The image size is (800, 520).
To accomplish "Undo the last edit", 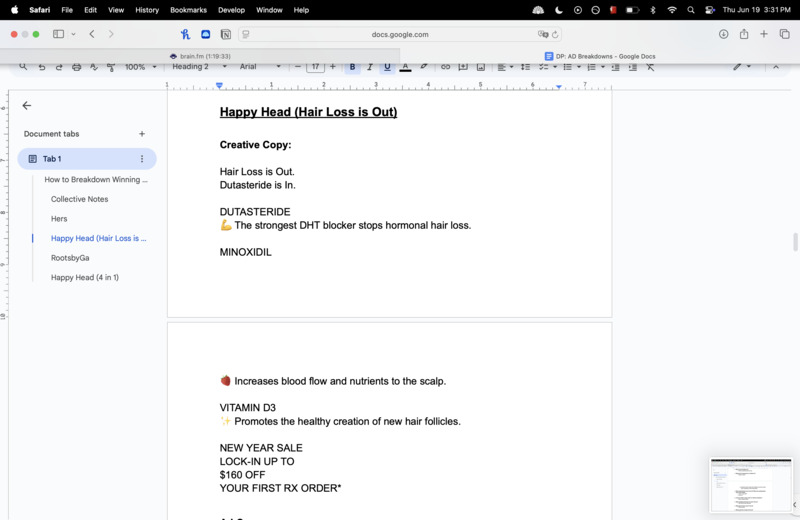I will pos(42,67).
